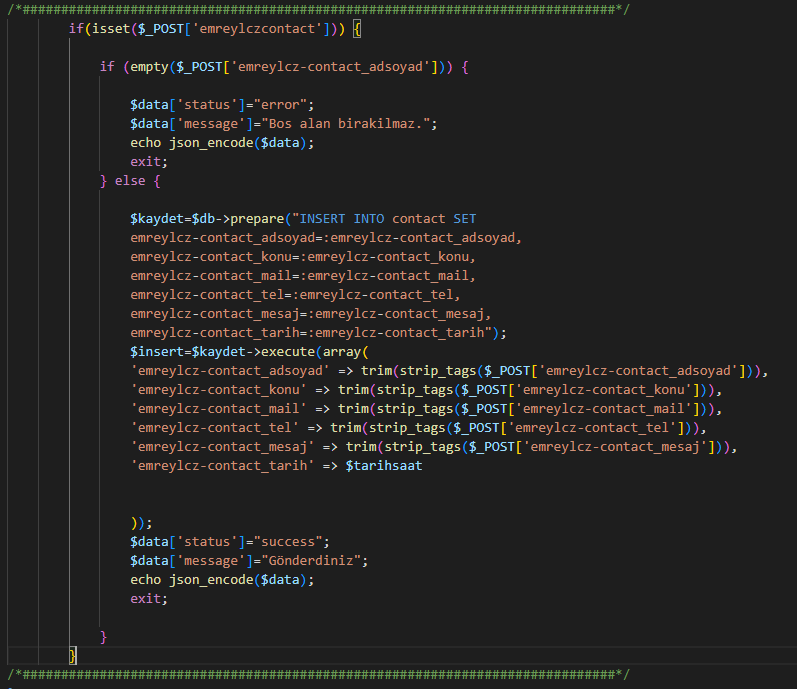The image size is (797, 689).
Task: Click the SQL line 'emreylcz-contact_adsoyad=:emreylcz-contact_adsoyad,'
Action: [x=326, y=238]
